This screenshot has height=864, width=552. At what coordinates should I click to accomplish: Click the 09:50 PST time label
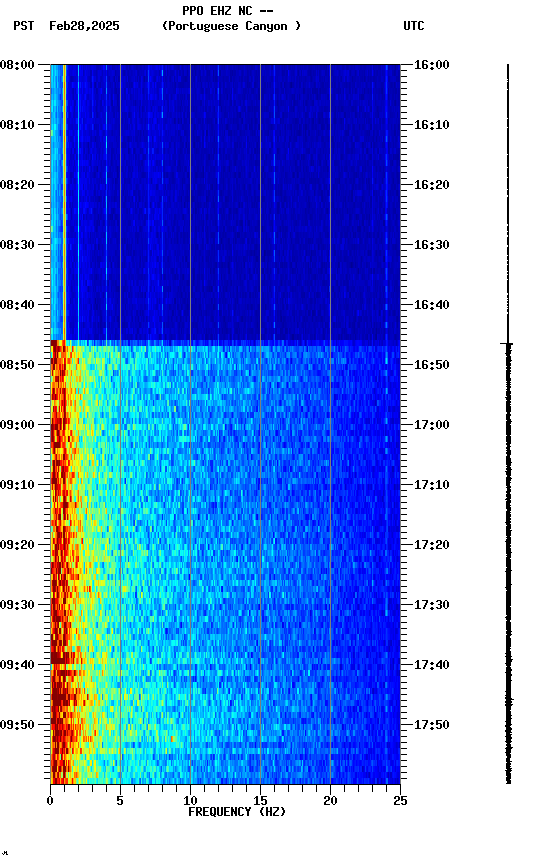[17, 725]
